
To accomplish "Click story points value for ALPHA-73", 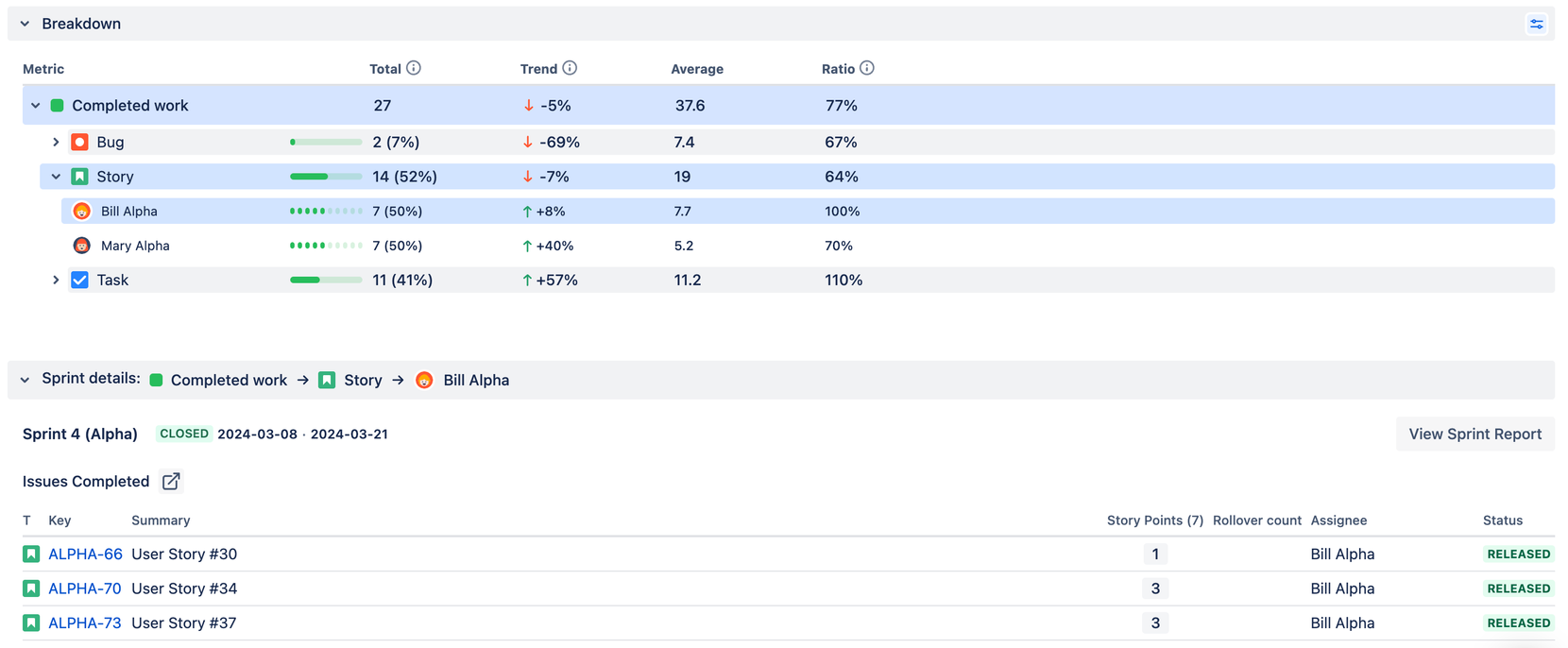I will (x=1155, y=623).
